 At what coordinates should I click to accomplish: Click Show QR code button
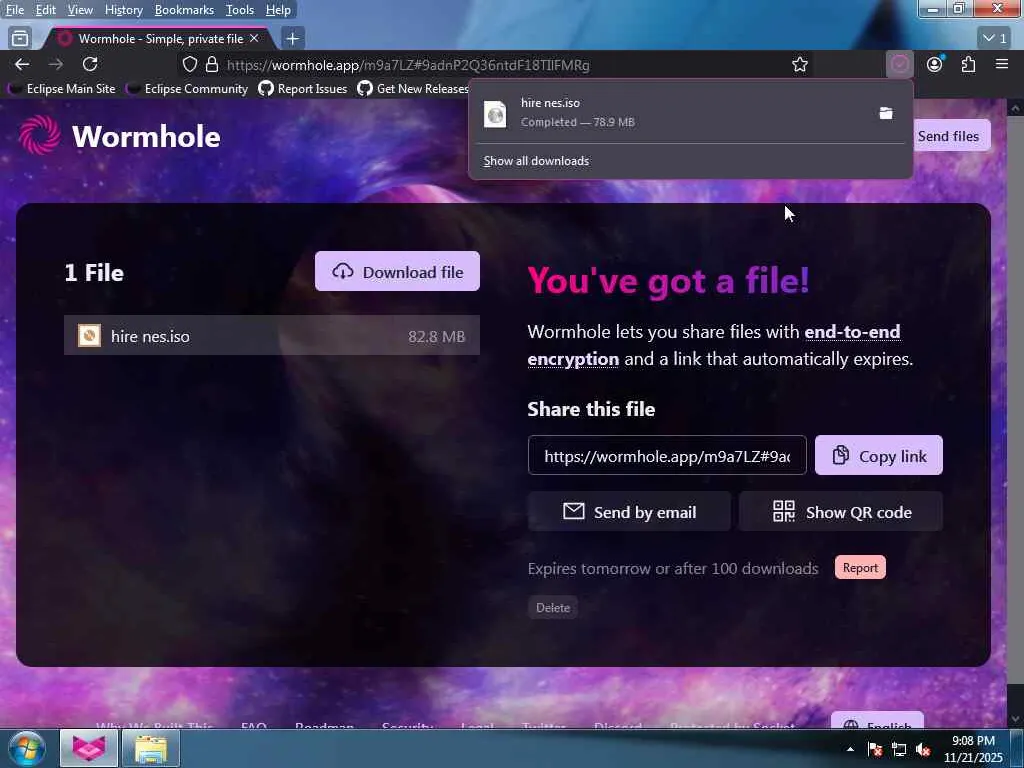click(841, 511)
